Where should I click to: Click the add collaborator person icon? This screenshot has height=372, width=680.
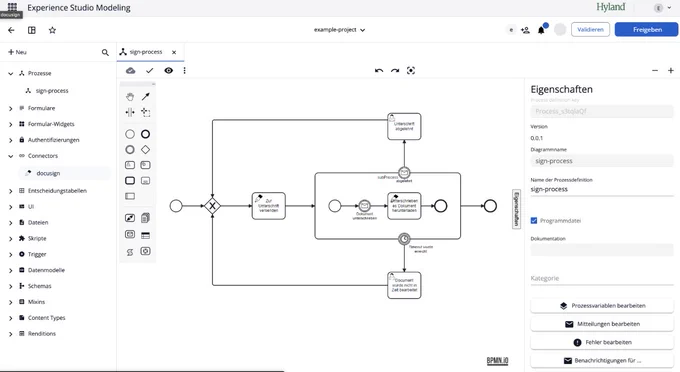525,30
